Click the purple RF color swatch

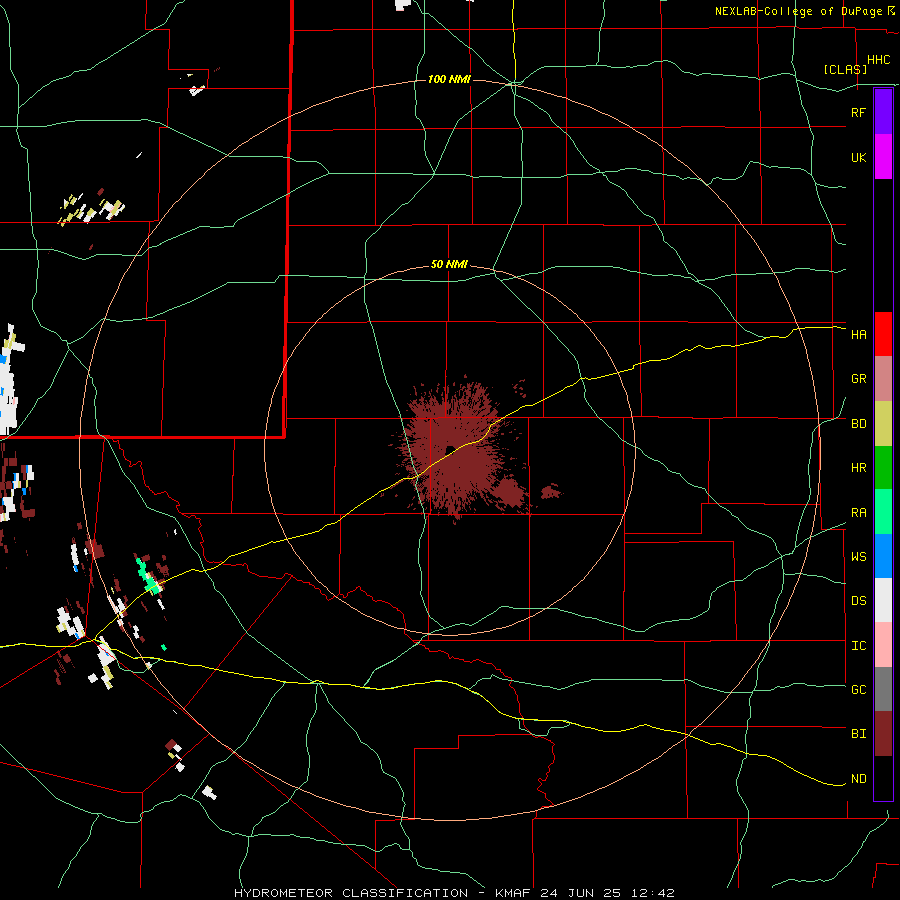click(x=883, y=112)
